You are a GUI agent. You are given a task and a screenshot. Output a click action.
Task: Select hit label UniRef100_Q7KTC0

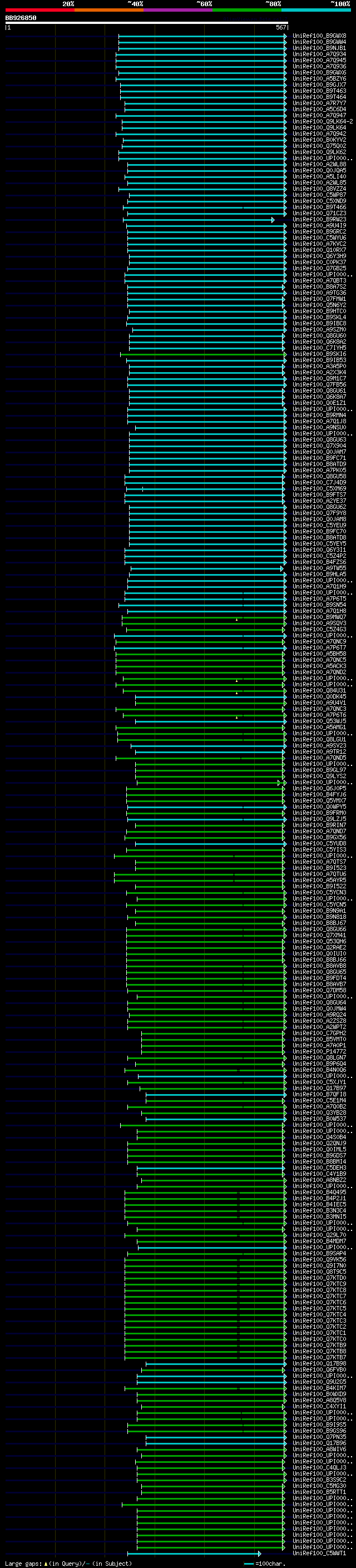point(319,1339)
